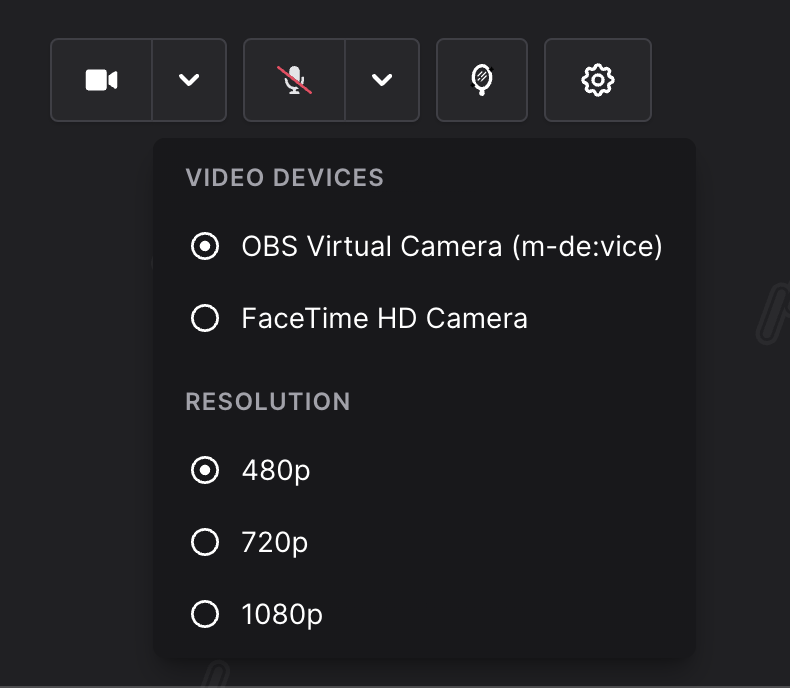
Task: Choose the 1080p resolution radio button
Action: (205, 614)
